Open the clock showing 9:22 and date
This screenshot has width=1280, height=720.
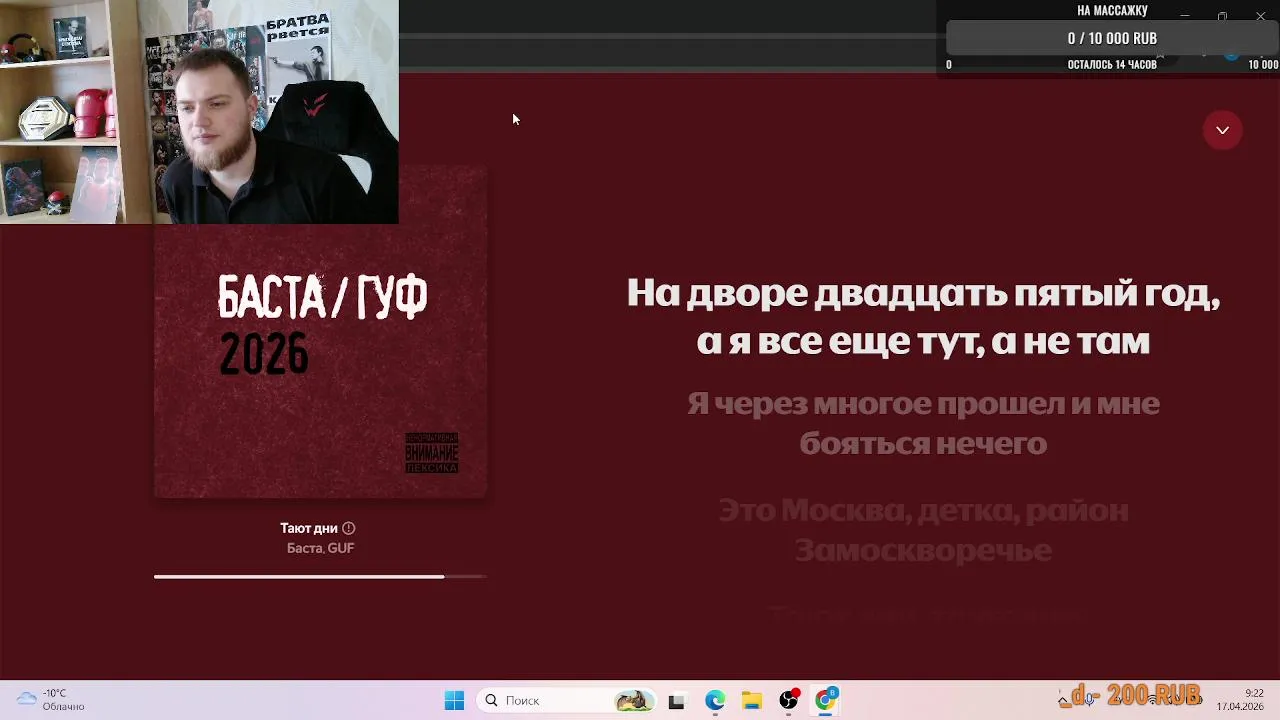pos(1241,700)
